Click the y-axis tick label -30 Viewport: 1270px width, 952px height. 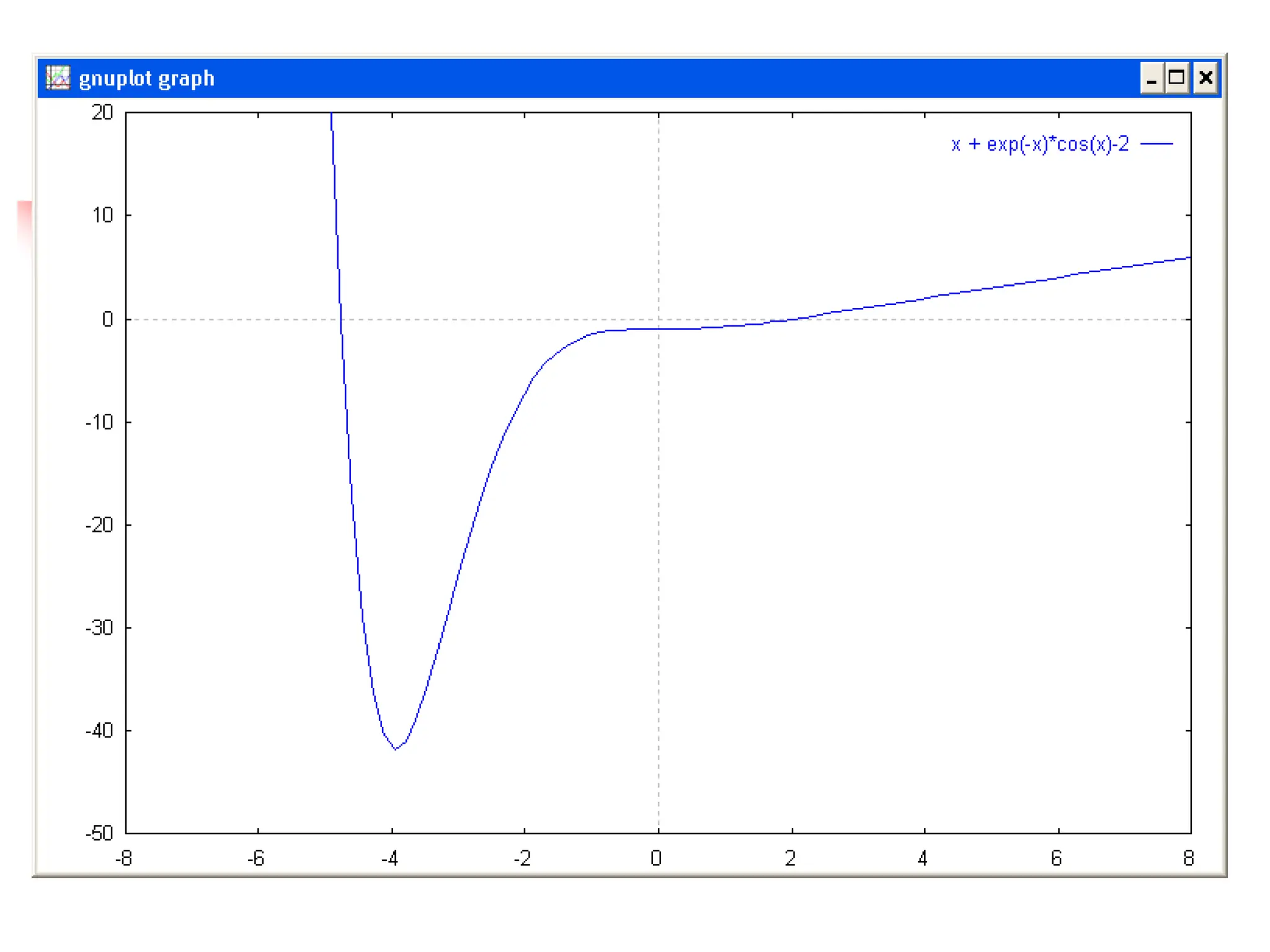pyautogui.click(x=99, y=628)
